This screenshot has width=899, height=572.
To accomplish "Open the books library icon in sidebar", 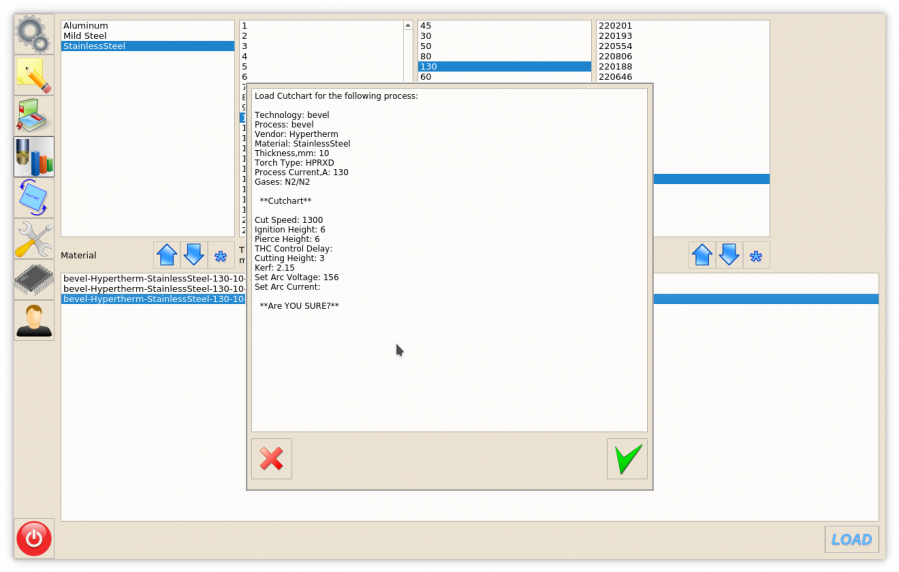I will [x=33, y=116].
